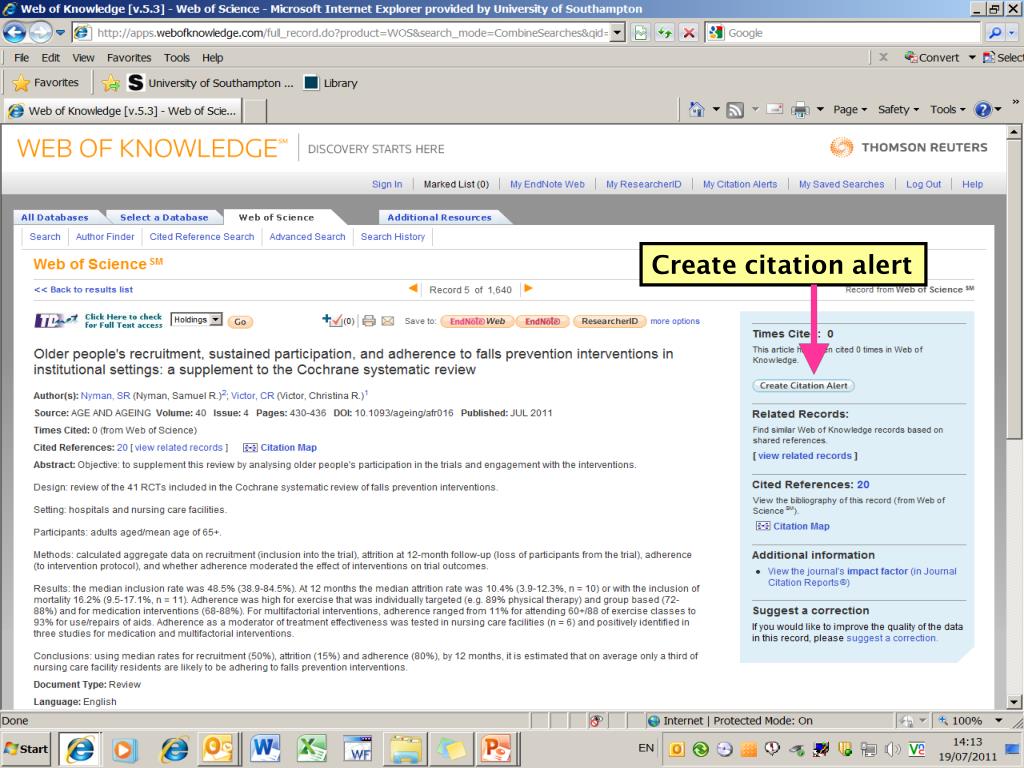Expand the Home button dropdown arrow
This screenshot has height=768, width=1024.
pos(716,110)
